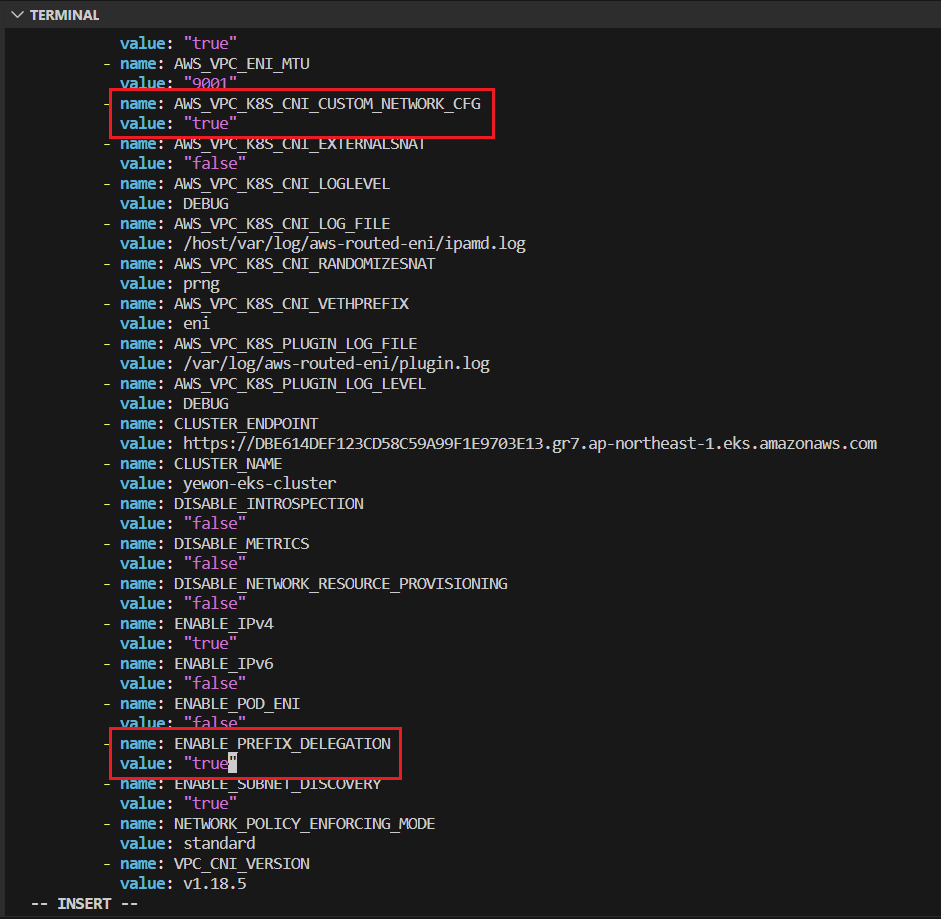Click "false" value under ENABLE_IPv6

pyautogui.click(x=214, y=684)
